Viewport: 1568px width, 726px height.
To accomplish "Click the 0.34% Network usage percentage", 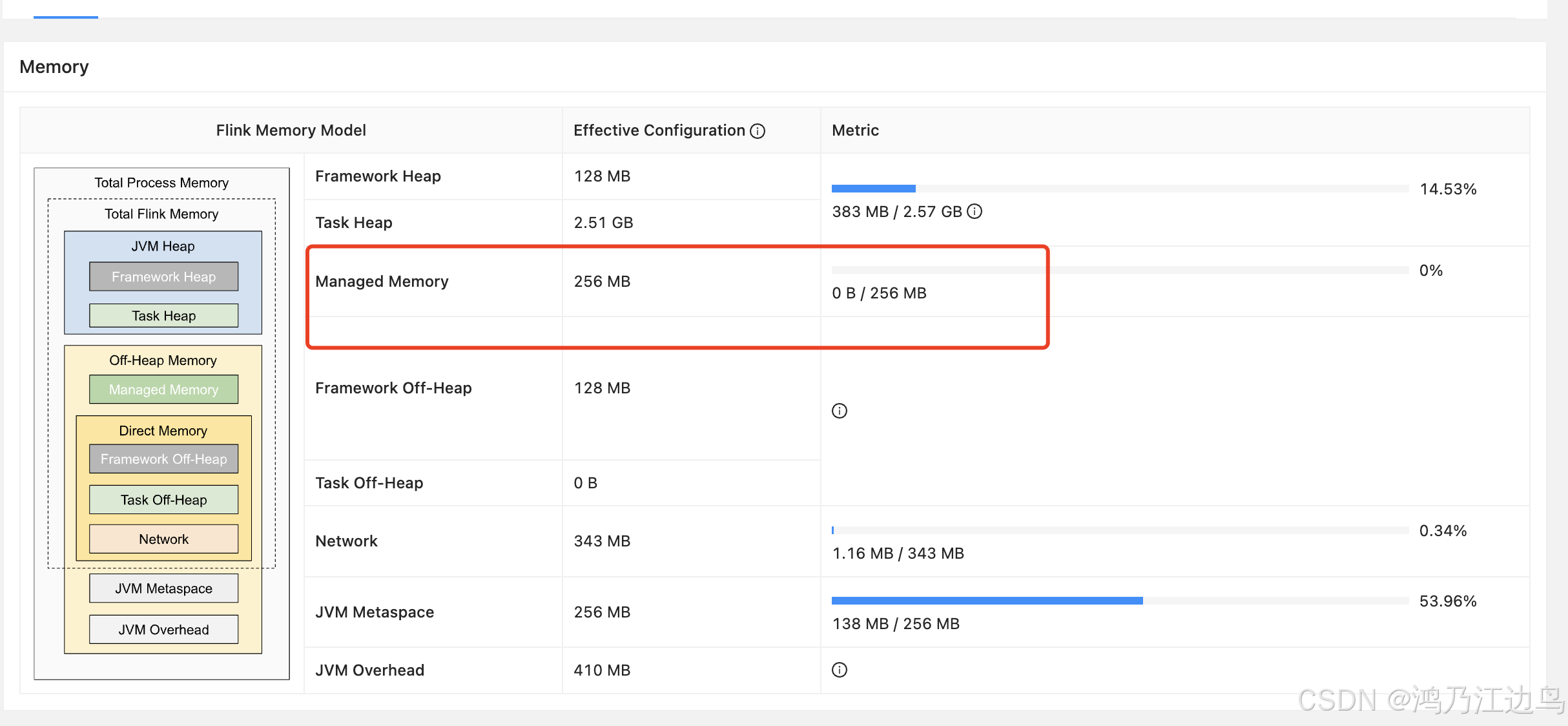I will point(1443,531).
